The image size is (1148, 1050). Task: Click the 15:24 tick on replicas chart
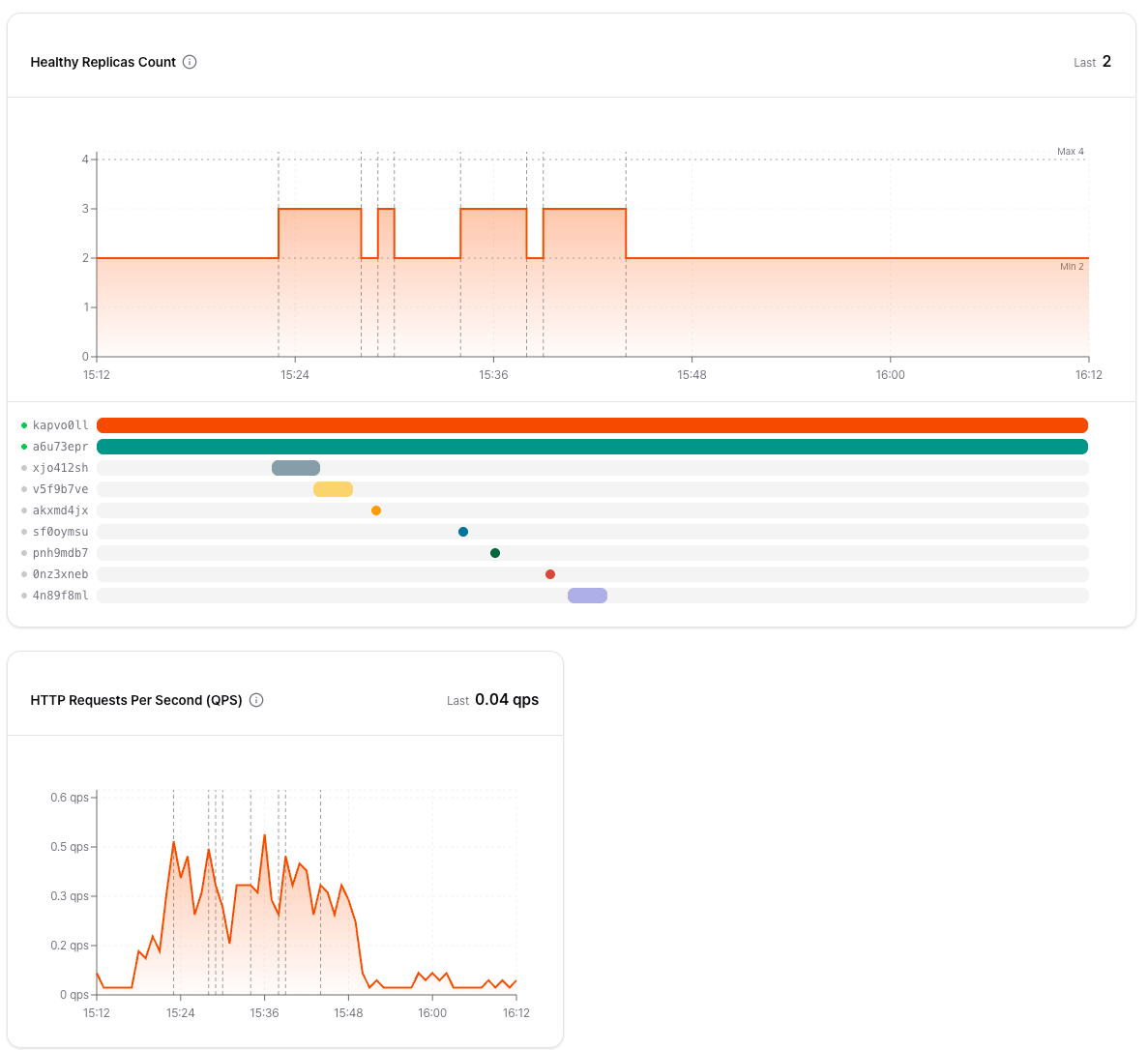click(295, 374)
